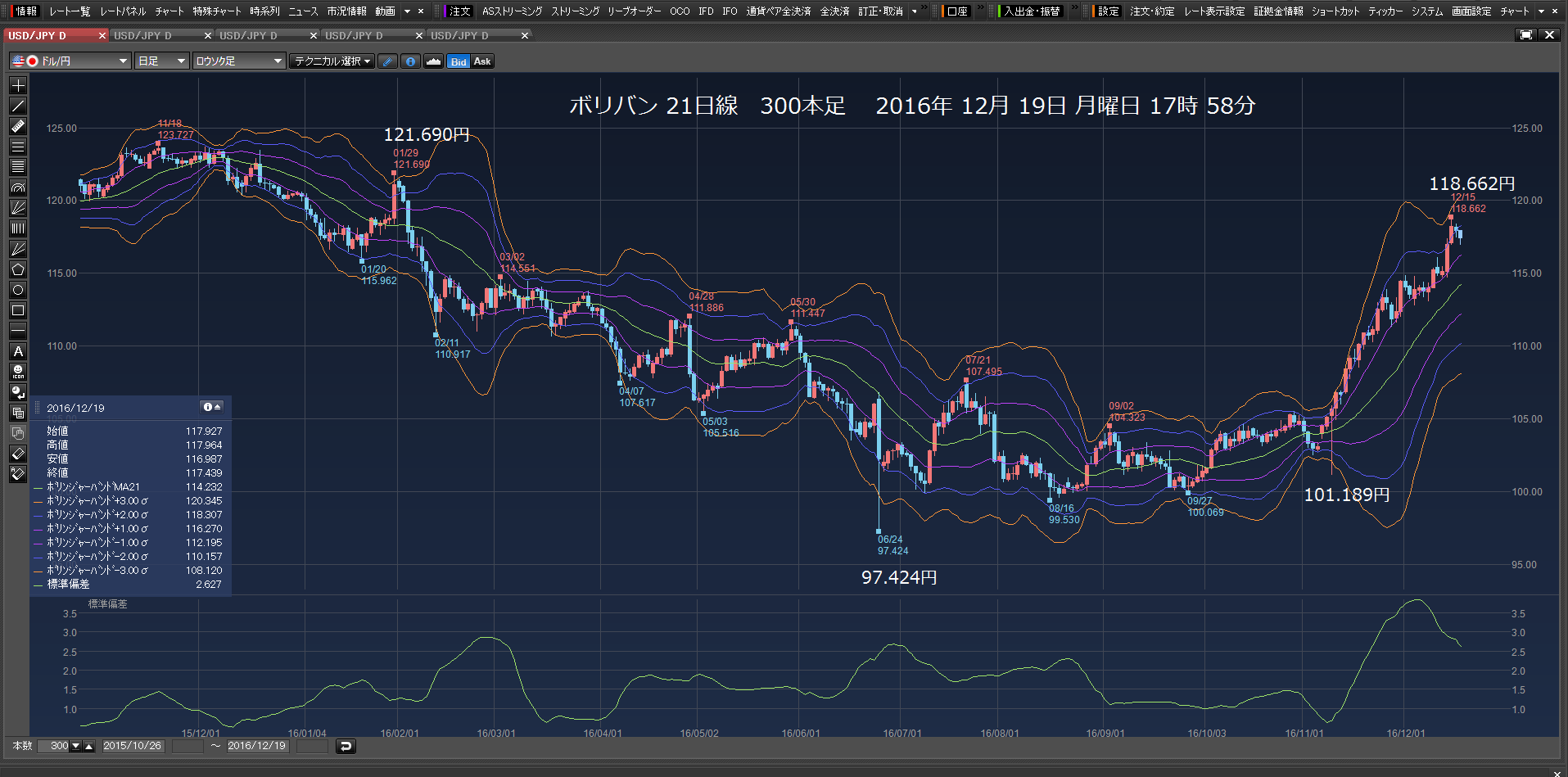The width and height of the screenshot is (1568, 777).
Task: Click the end date field 2016/12/19
Action: [x=257, y=746]
